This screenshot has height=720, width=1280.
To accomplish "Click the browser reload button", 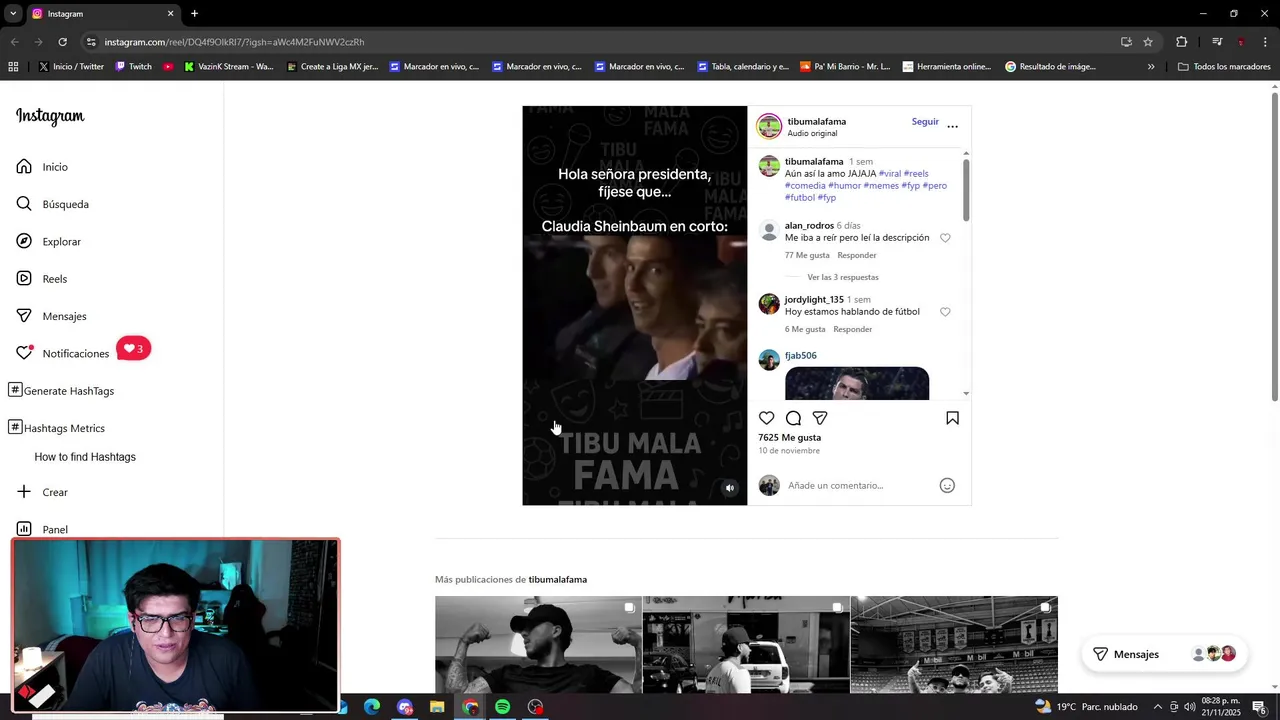I will pyautogui.click(x=62, y=42).
